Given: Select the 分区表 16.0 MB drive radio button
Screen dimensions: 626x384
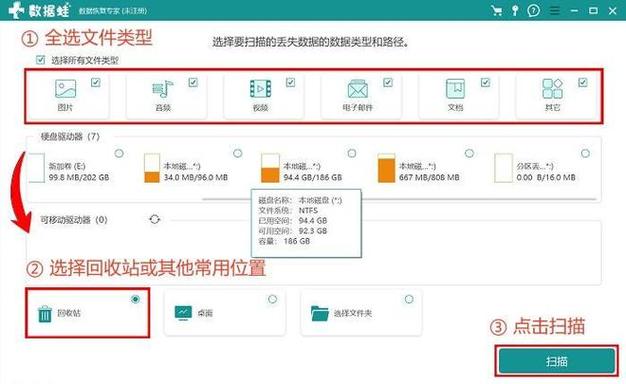Looking at the screenshot, I should (585, 153).
